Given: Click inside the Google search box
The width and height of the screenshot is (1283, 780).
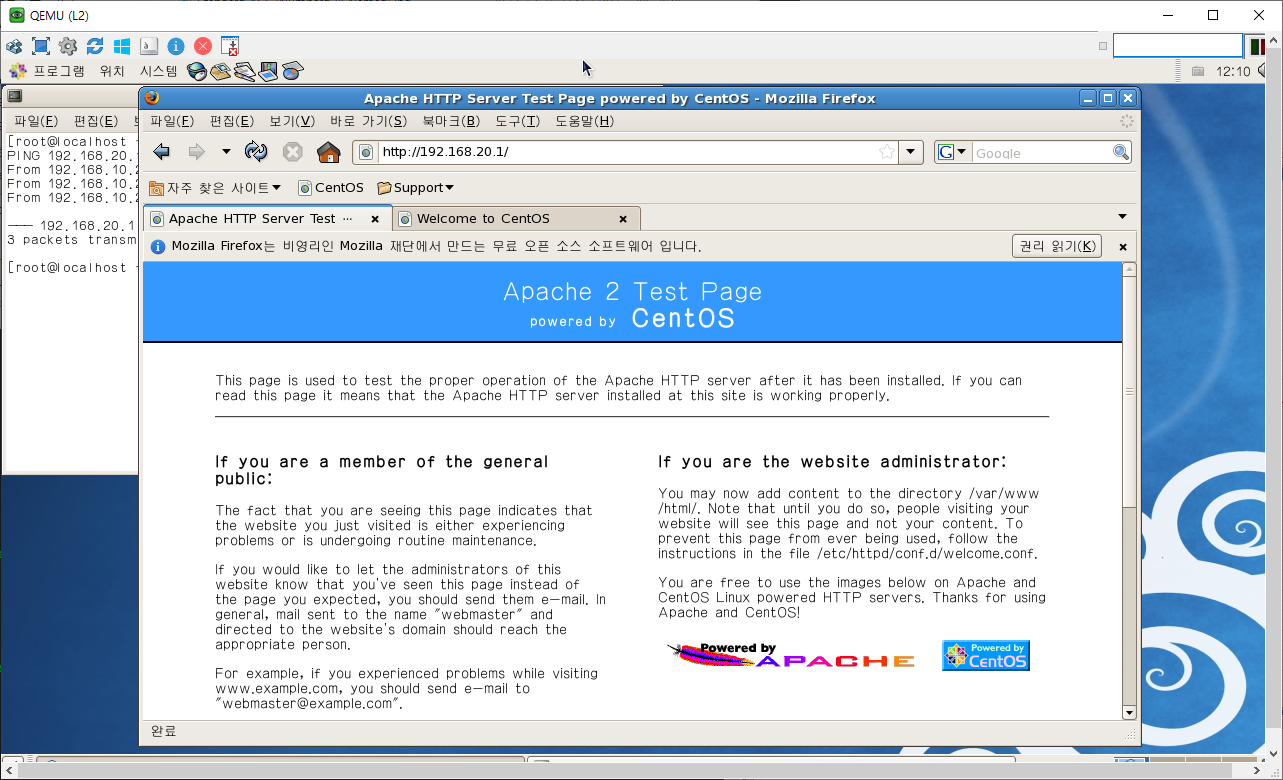Looking at the screenshot, I should point(1041,152).
